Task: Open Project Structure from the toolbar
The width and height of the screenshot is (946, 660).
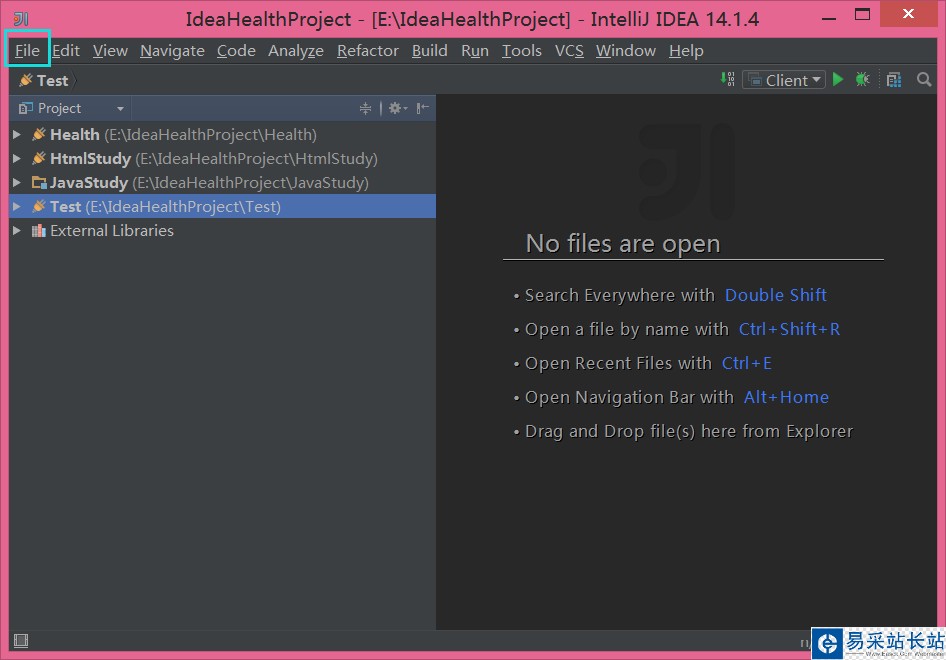Action: [x=894, y=79]
